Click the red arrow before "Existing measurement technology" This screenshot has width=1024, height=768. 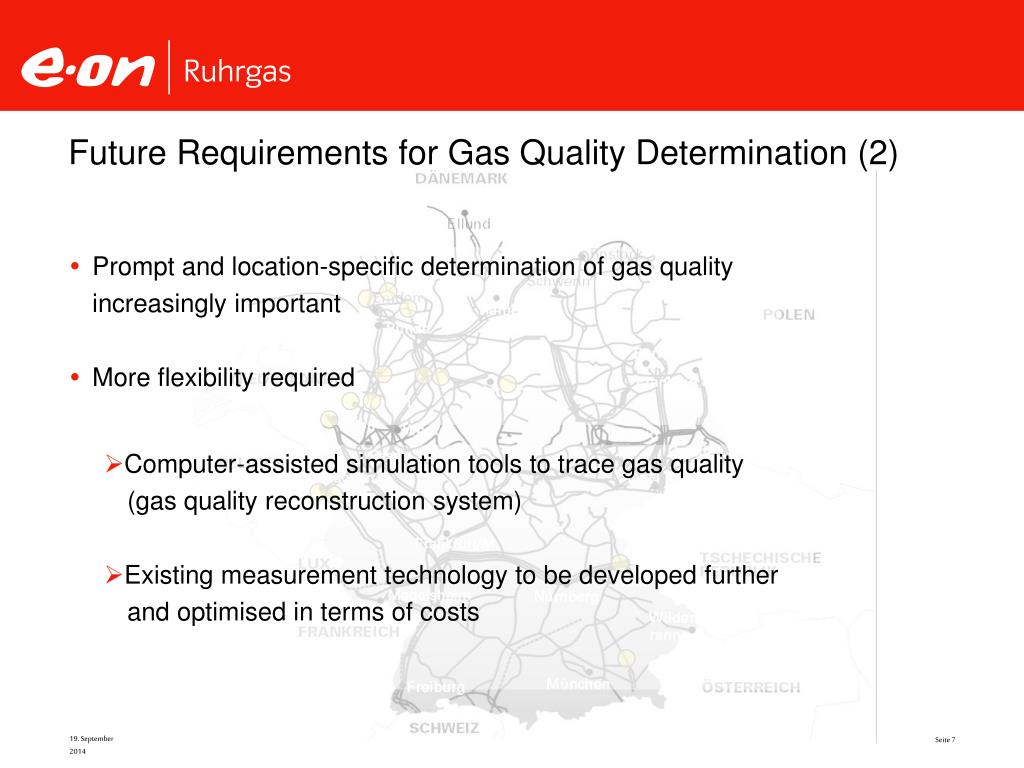pyautogui.click(x=114, y=575)
